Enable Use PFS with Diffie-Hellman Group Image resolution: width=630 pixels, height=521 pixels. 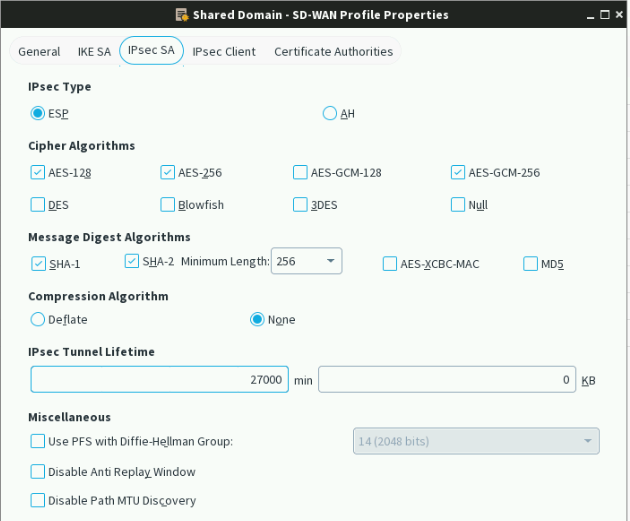click(x=38, y=441)
